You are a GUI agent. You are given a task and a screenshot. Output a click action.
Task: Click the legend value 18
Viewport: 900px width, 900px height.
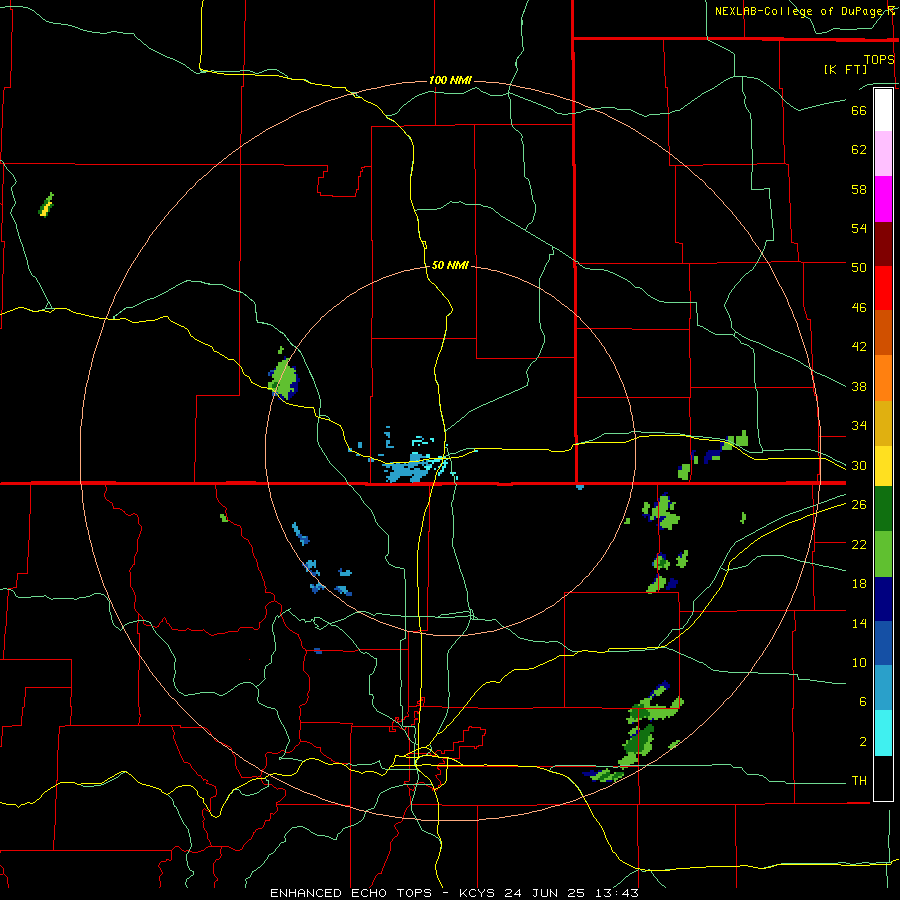[859, 584]
